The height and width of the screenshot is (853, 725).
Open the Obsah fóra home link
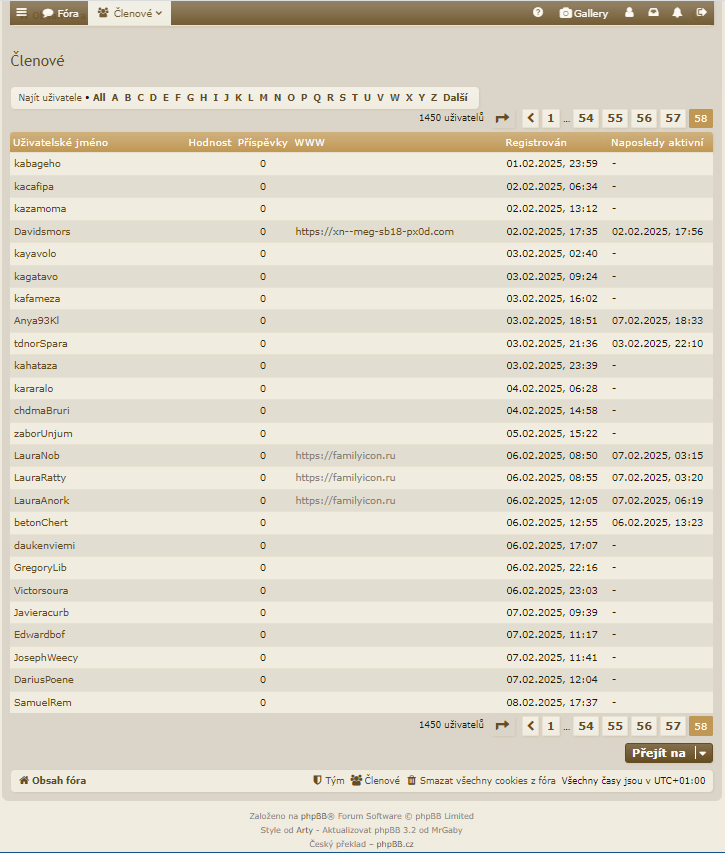tap(59, 780)
